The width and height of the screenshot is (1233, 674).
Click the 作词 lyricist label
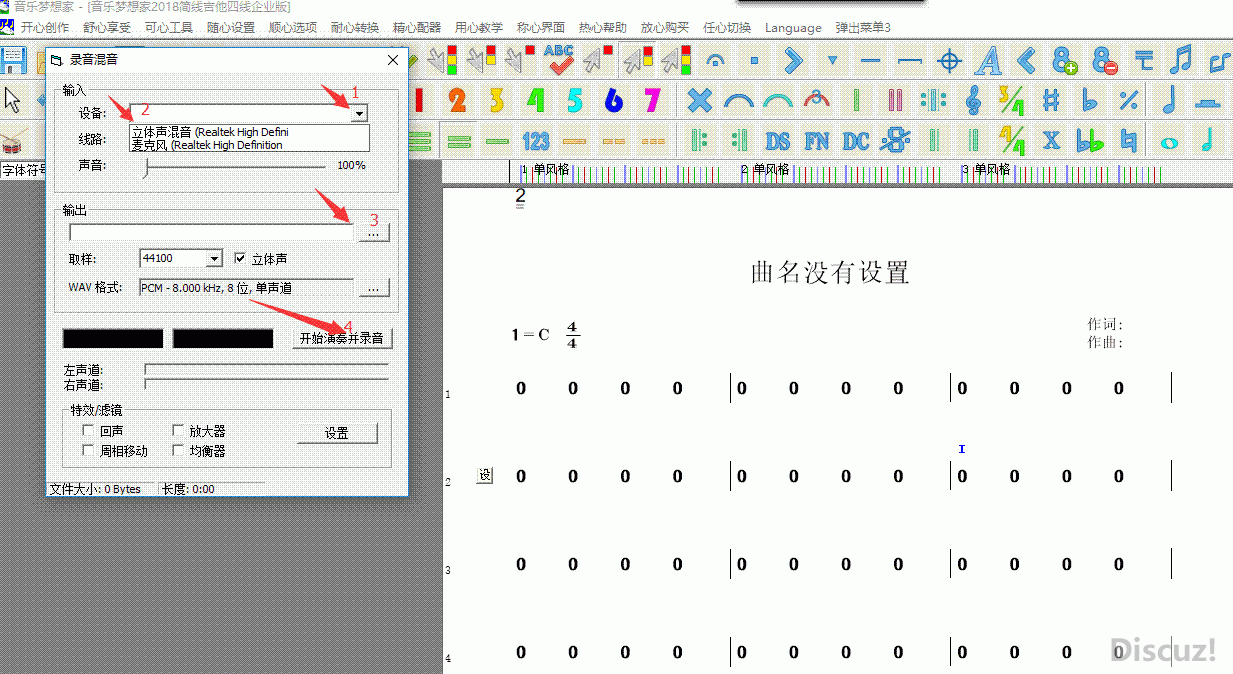pos(1105,324)
